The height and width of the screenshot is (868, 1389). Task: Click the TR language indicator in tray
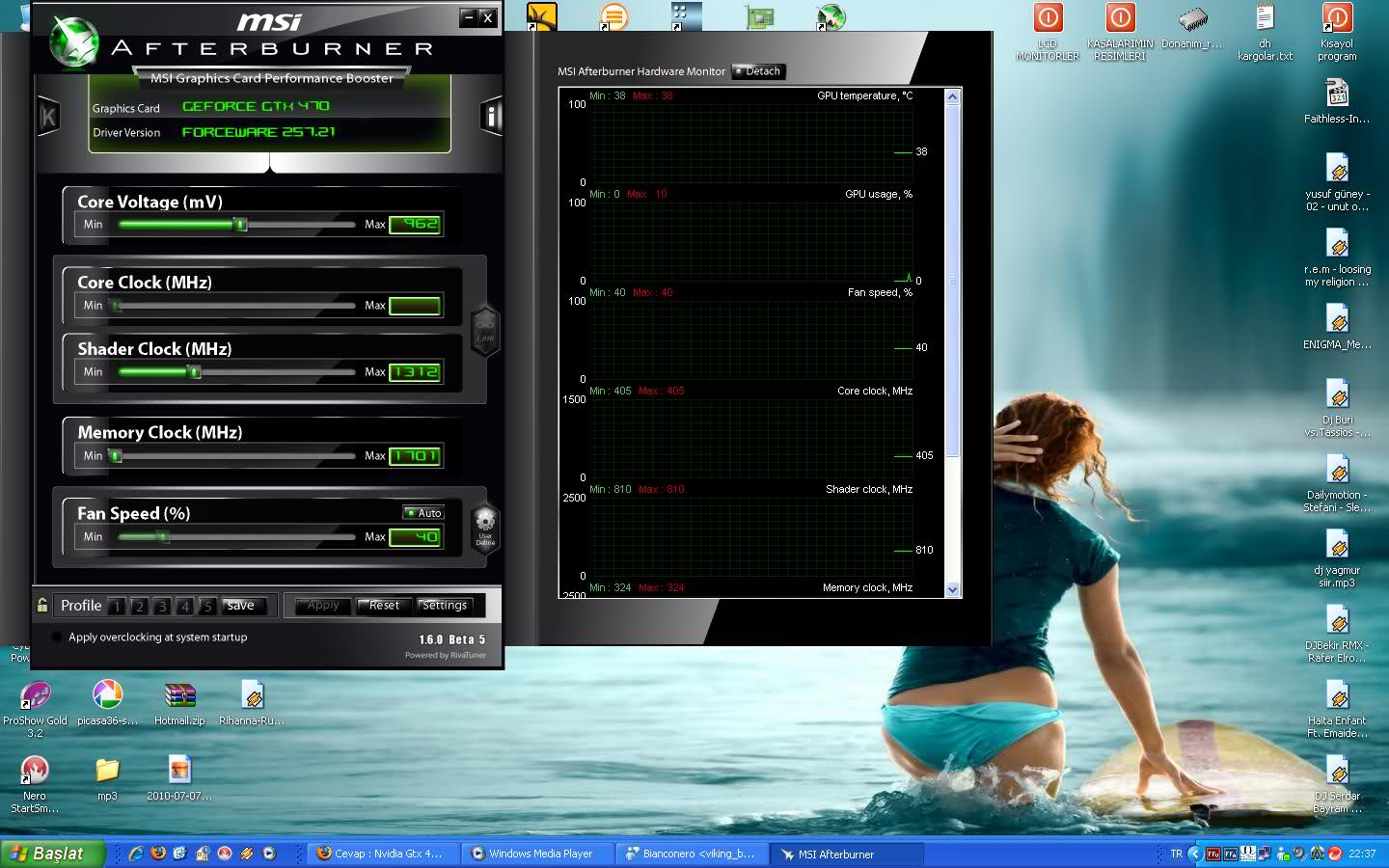(x=1176, y=854)
